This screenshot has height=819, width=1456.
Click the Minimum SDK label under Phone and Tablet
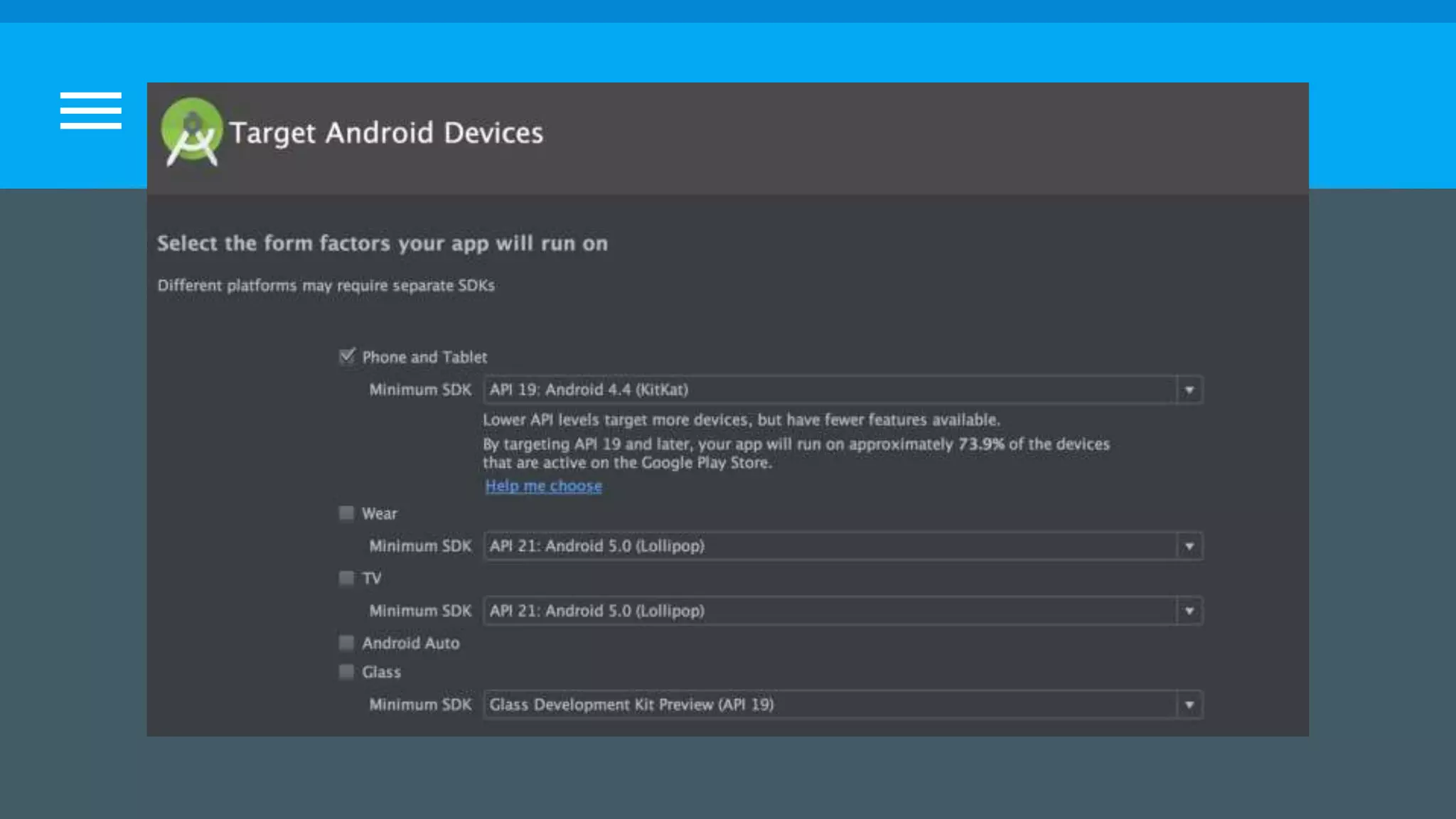point(420,390)
